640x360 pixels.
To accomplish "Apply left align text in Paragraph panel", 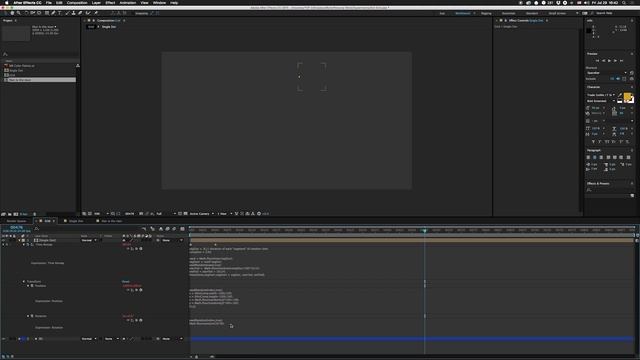I will point(588,157).
